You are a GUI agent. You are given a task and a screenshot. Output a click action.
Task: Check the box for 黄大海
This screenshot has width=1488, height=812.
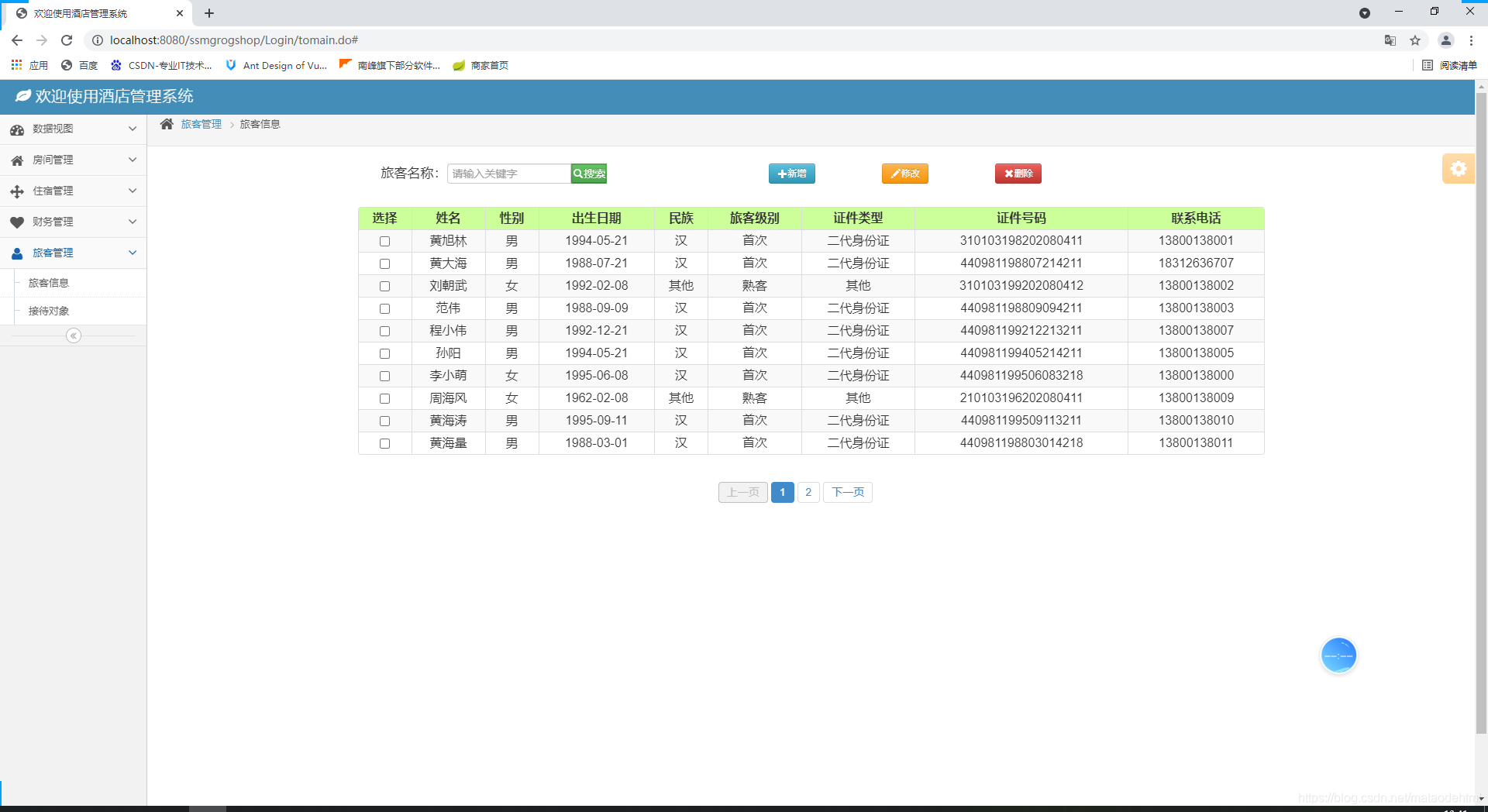(x=384, y=264)
